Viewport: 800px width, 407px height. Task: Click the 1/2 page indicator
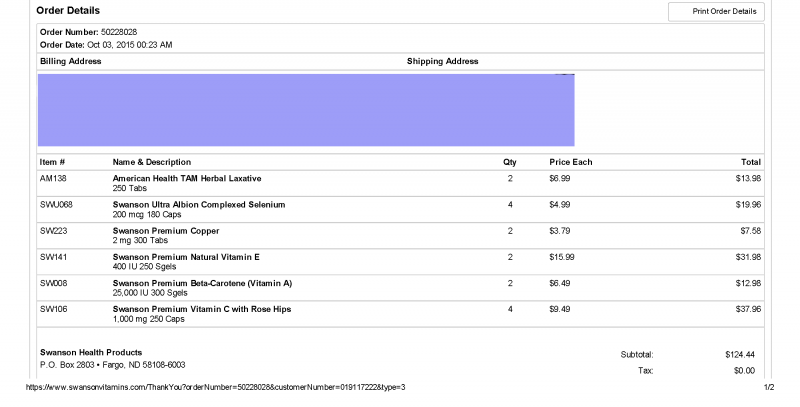769,387
